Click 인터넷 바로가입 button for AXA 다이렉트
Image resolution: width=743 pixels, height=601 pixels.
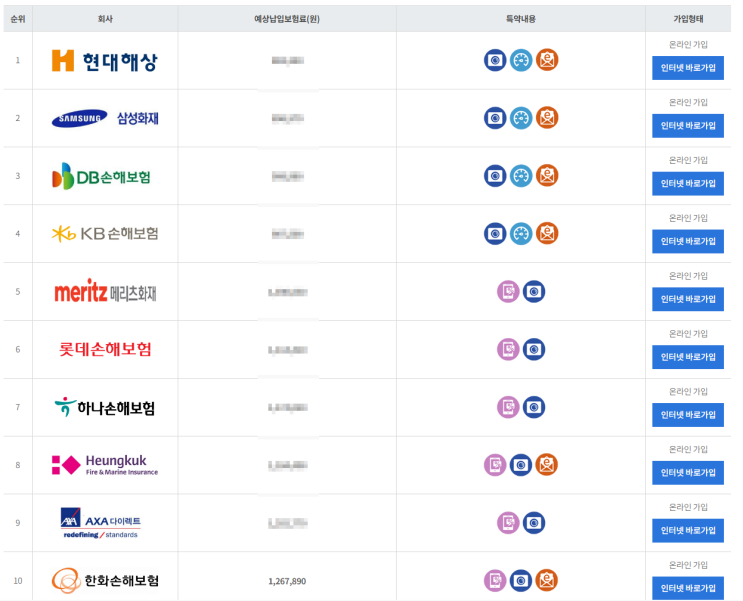click(688, 530)
